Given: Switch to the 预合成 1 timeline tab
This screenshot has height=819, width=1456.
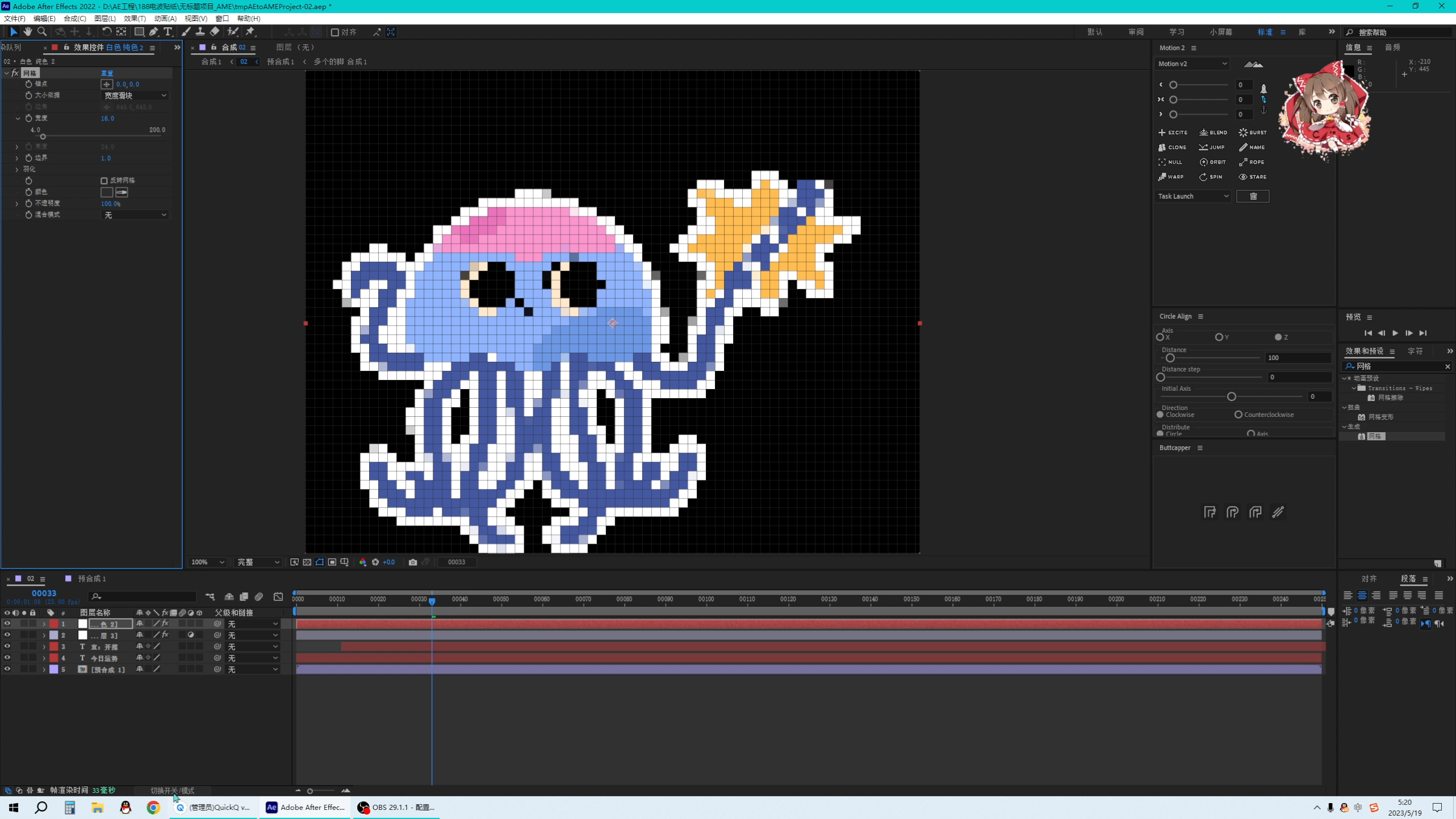Looking at the screenshot, I should click(x=92, y=579).
